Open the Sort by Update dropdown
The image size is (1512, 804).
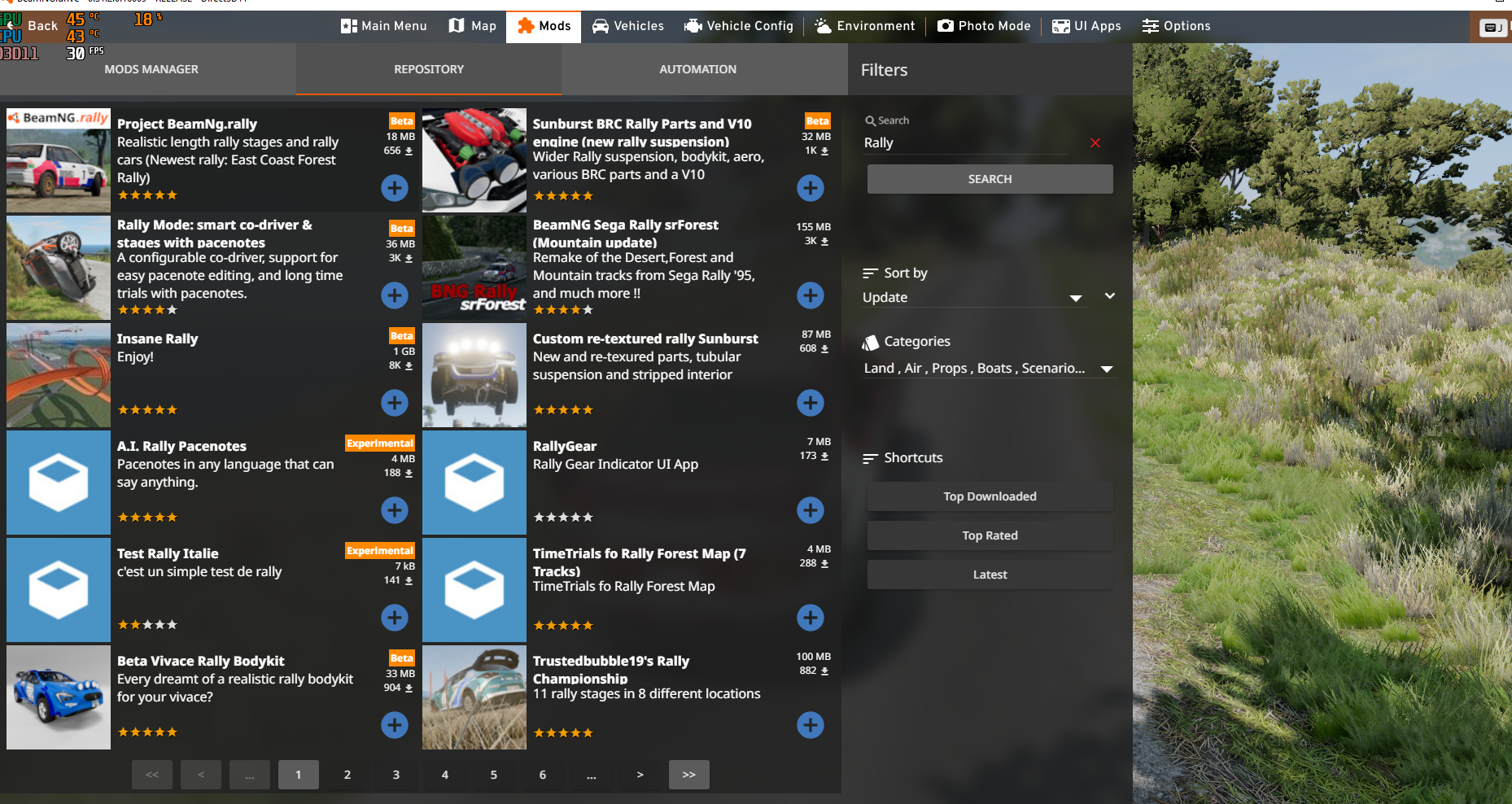pos(973,298)
